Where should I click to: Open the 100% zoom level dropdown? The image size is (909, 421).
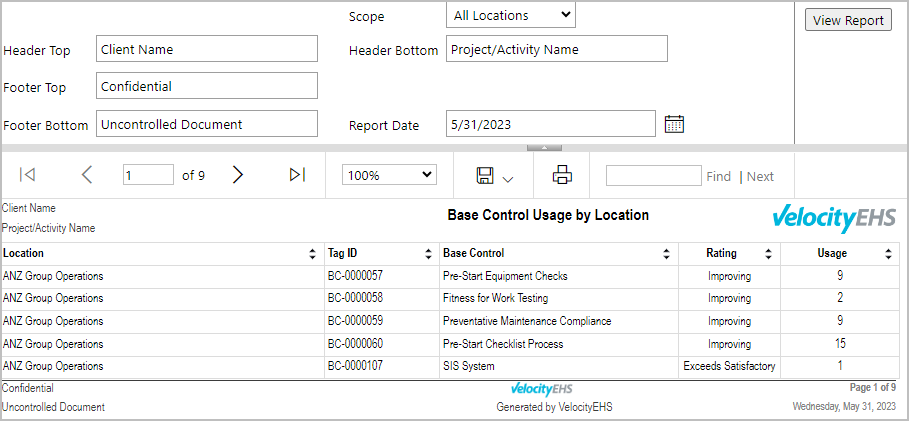click(x=389, y=175)
